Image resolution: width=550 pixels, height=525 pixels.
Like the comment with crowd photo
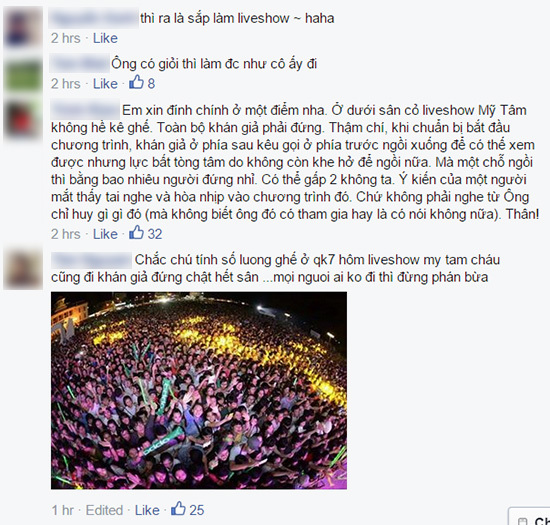point(147,510)
